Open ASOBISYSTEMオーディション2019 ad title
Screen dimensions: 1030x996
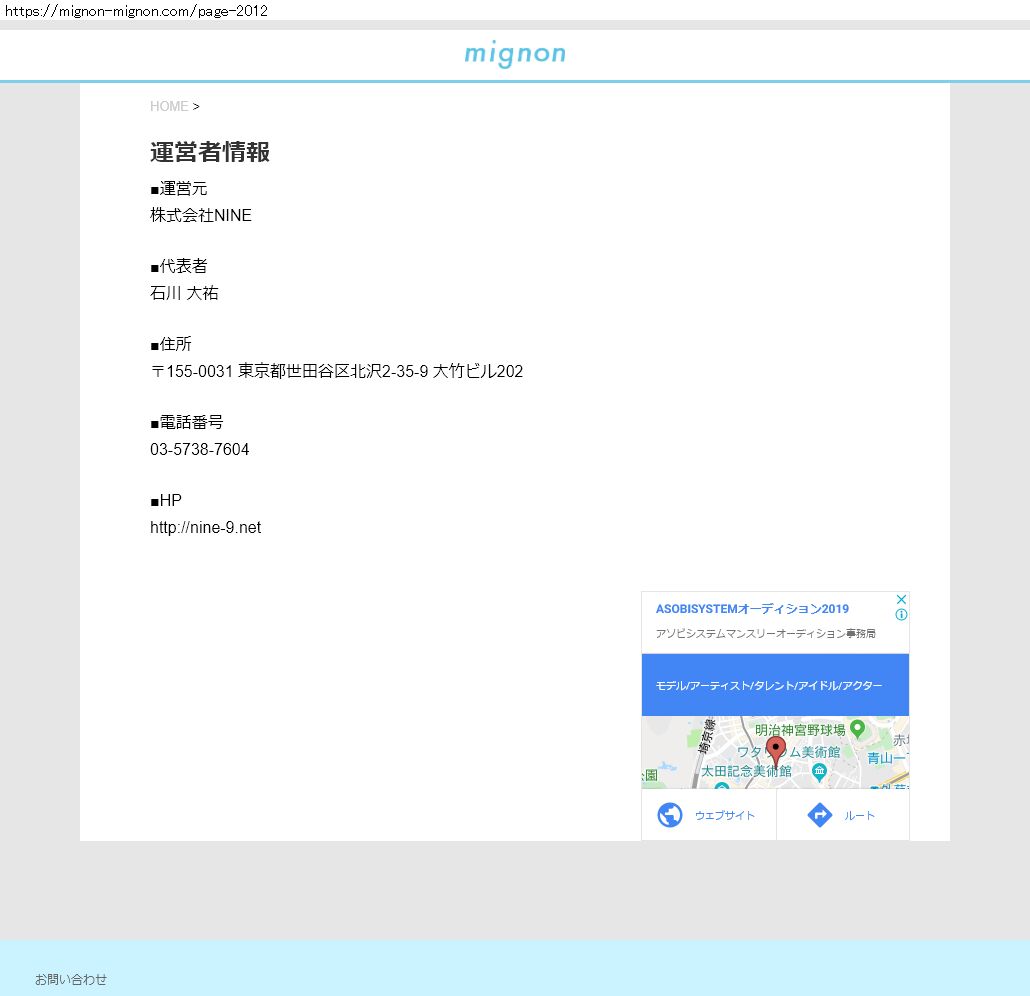point(752,609)
